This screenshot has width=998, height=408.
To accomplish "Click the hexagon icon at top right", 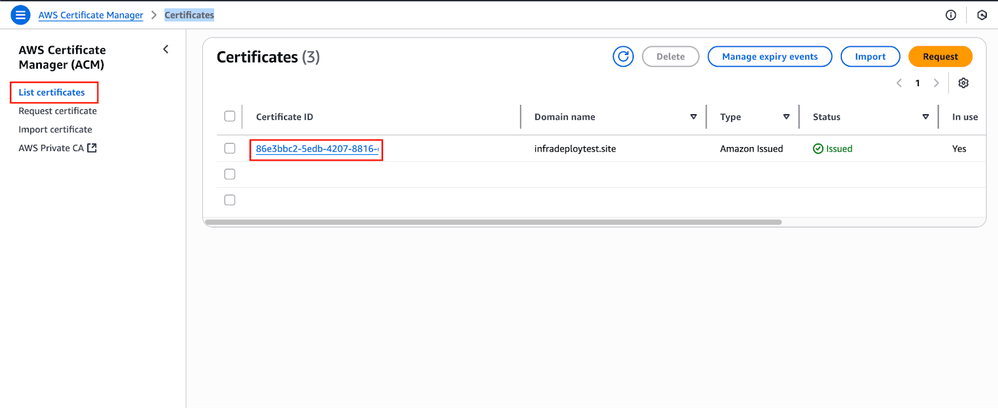I will pyautogui.click(x=982, y=15).
